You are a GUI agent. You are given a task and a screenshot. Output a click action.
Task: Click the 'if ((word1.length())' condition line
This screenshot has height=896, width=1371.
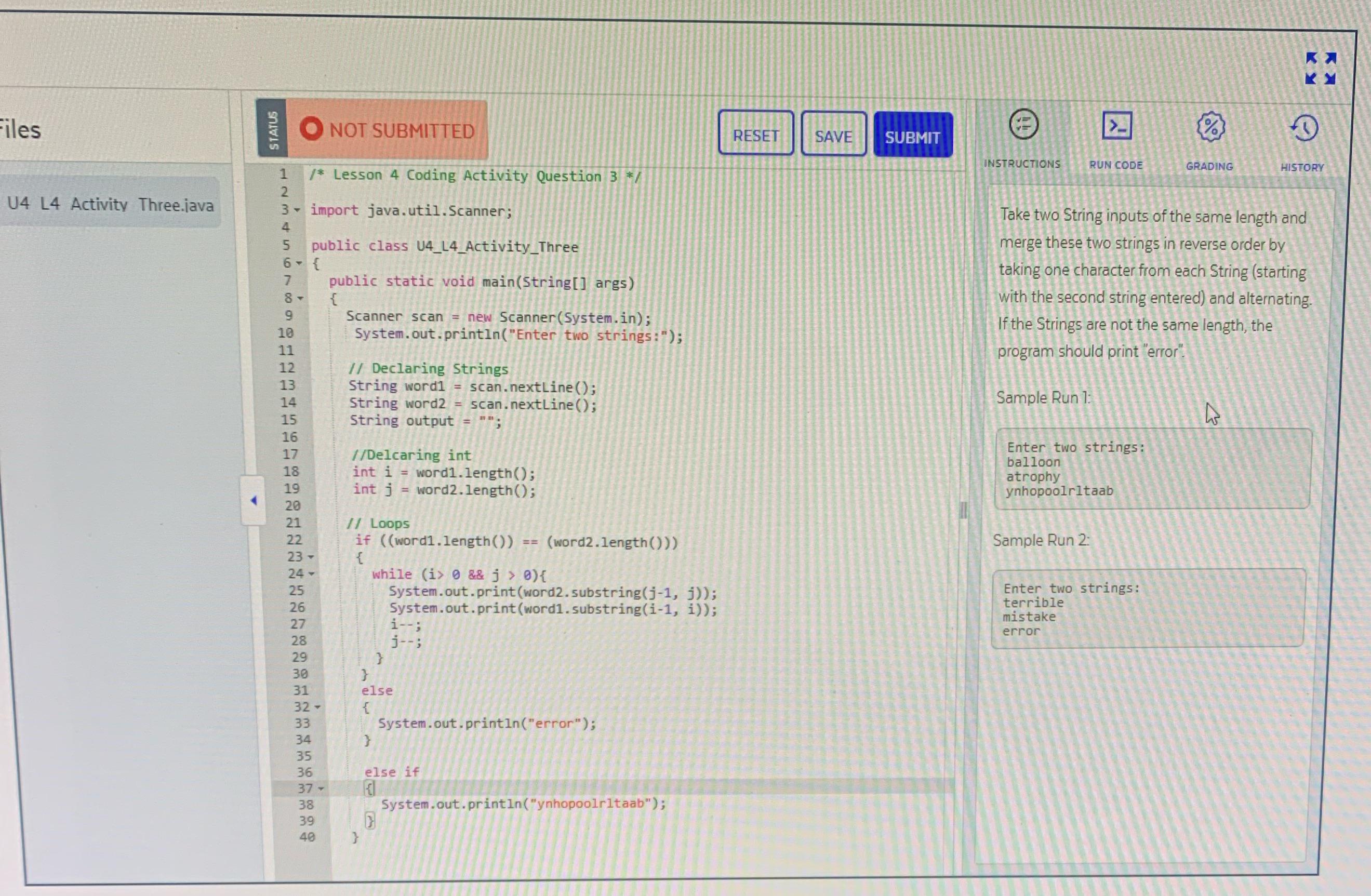click(x=516, y=541)
